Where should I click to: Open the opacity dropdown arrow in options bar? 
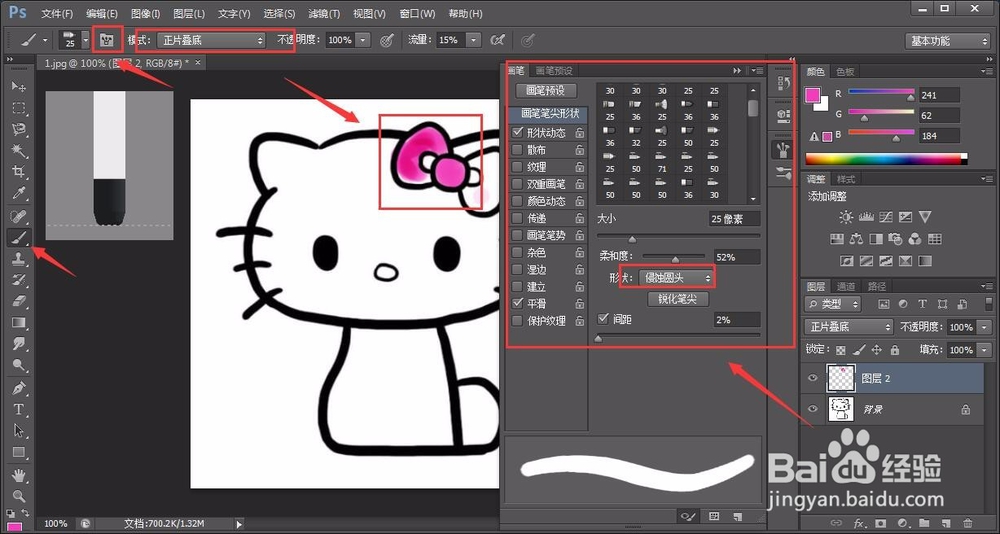(x=363, y=40)
